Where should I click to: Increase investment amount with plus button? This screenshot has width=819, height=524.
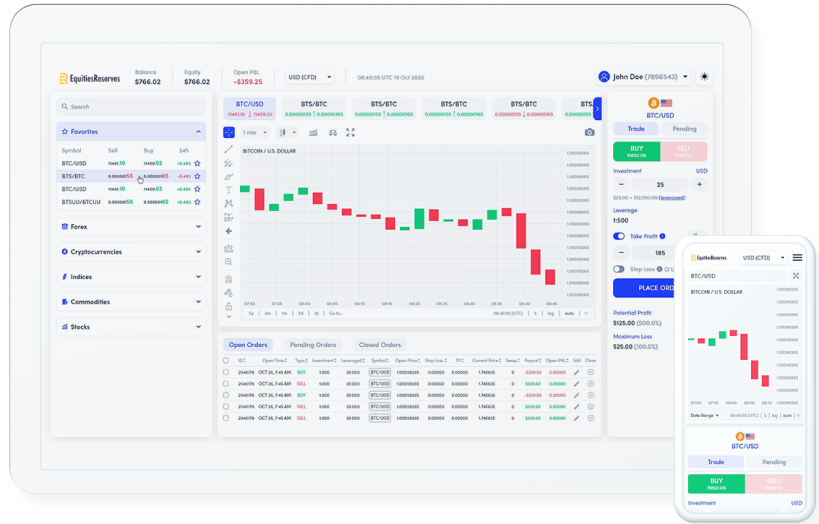click(x=699, y=184)
